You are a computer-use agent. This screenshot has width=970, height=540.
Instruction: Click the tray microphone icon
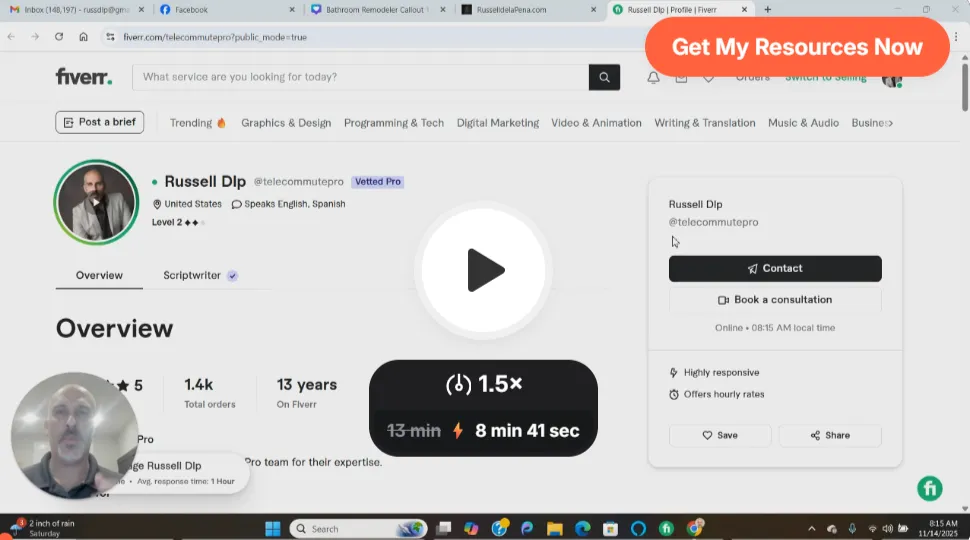[852, 529]
